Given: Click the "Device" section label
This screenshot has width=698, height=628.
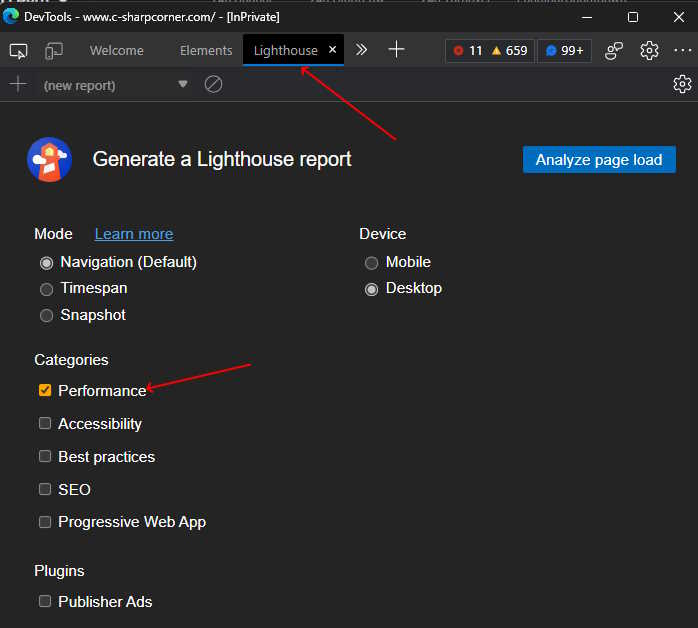Looking at the screenshot, I should tap(382, 234).
